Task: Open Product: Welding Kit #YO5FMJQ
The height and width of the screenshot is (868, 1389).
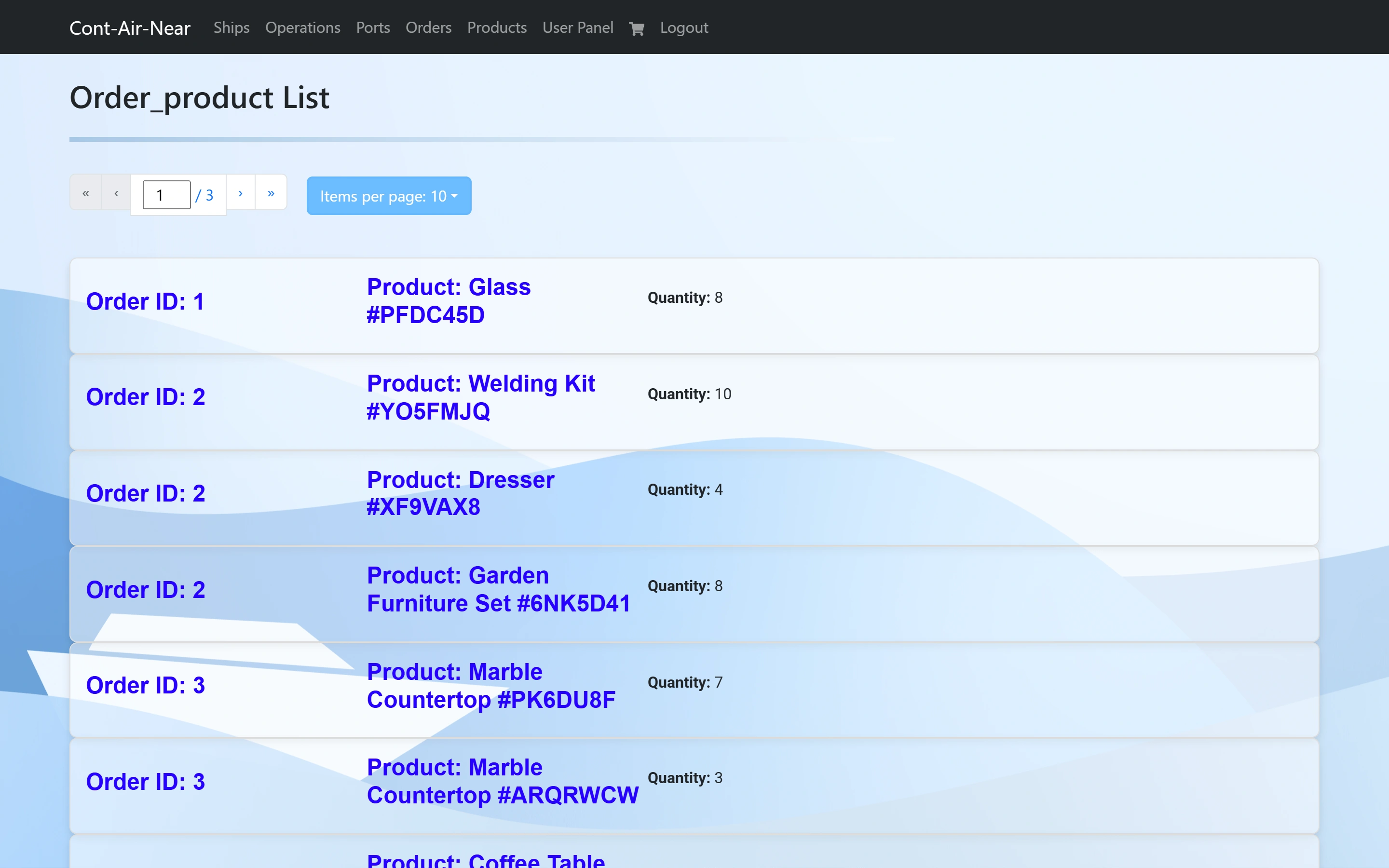Action: click(481, 397)
